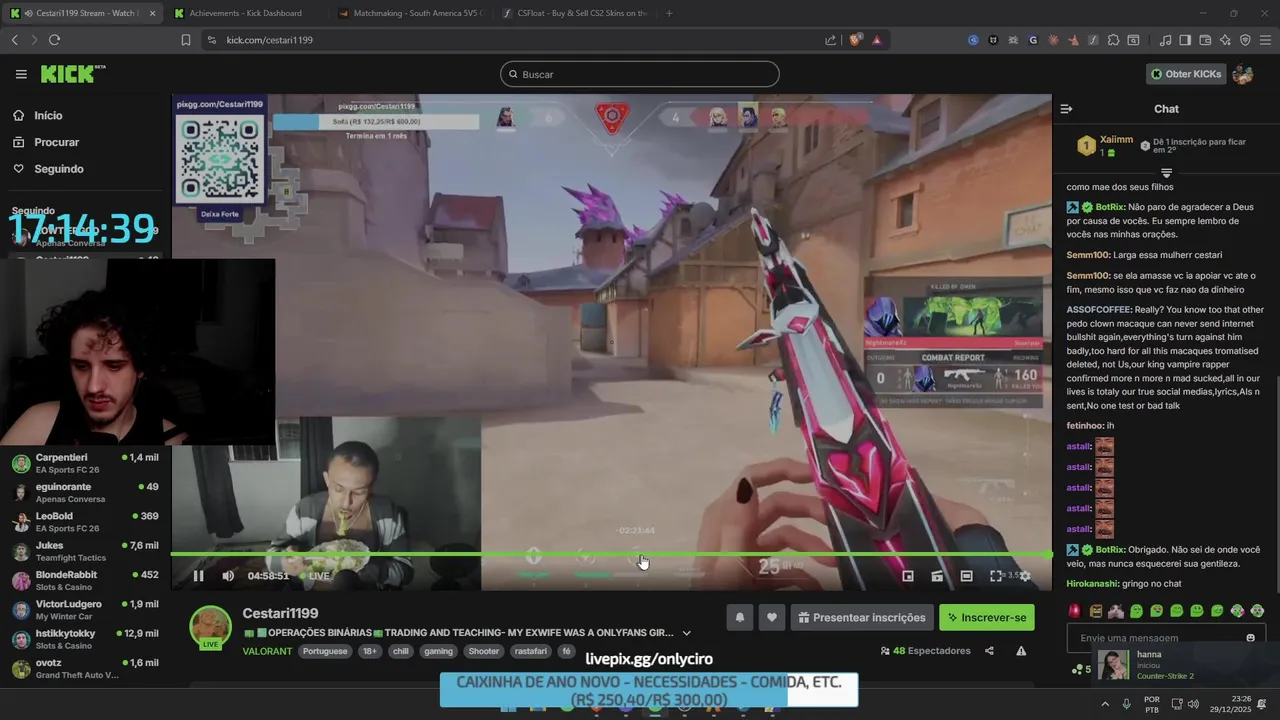Expand chat leaderboard chevron under Xaiimm
1280x720 pixels.
[x=1166, y=173]
